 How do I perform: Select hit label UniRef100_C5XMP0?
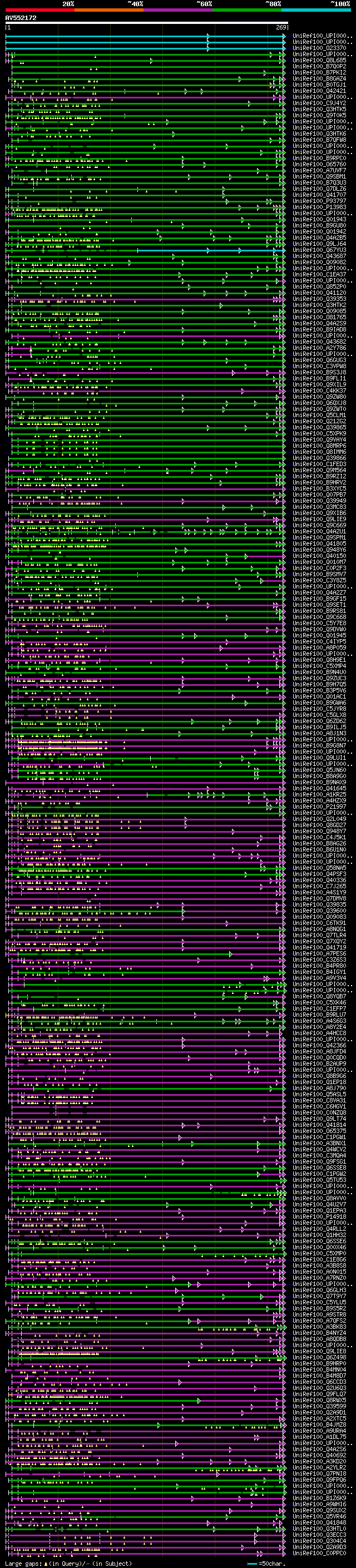(319, 1253)
